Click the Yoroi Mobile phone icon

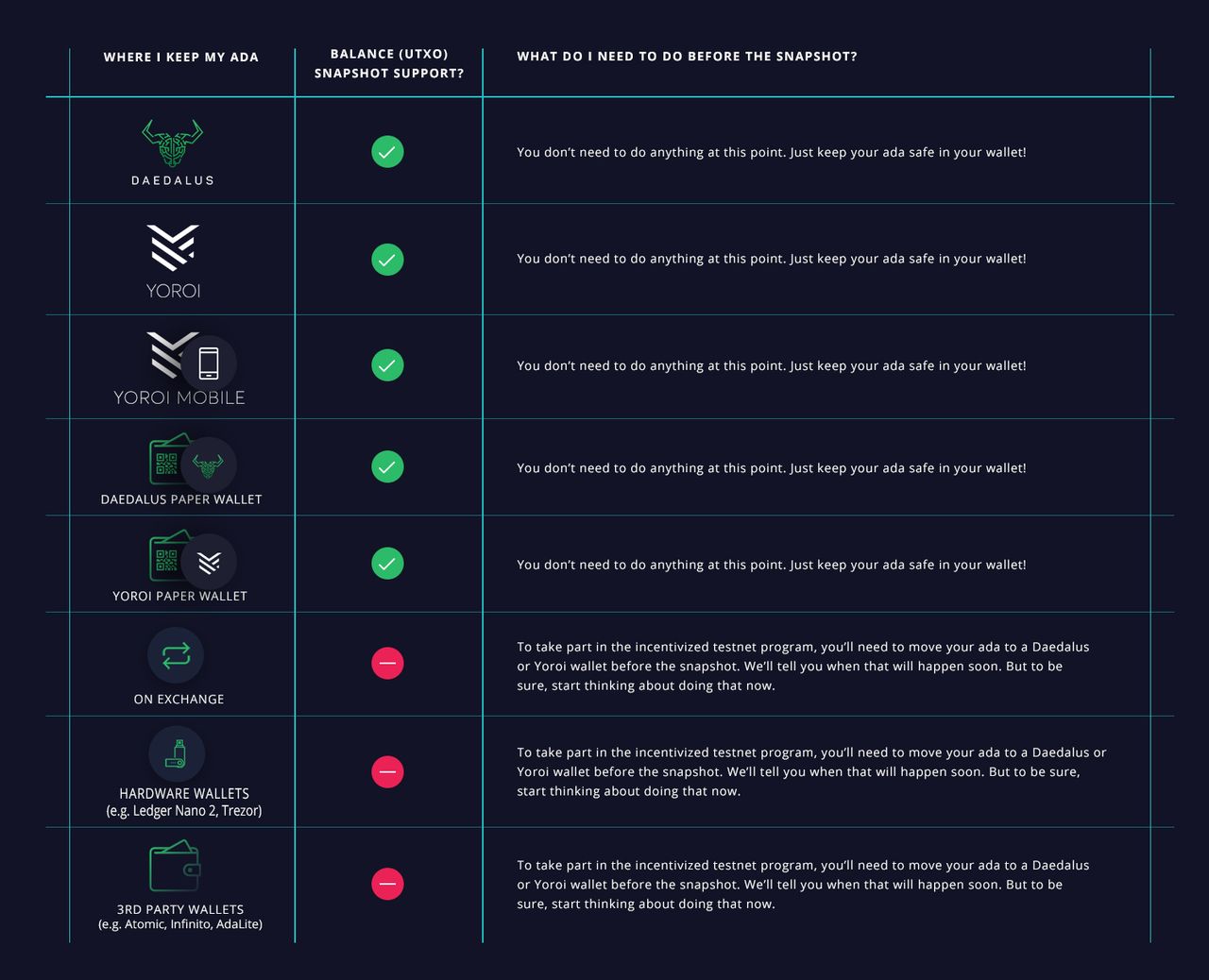209,363
